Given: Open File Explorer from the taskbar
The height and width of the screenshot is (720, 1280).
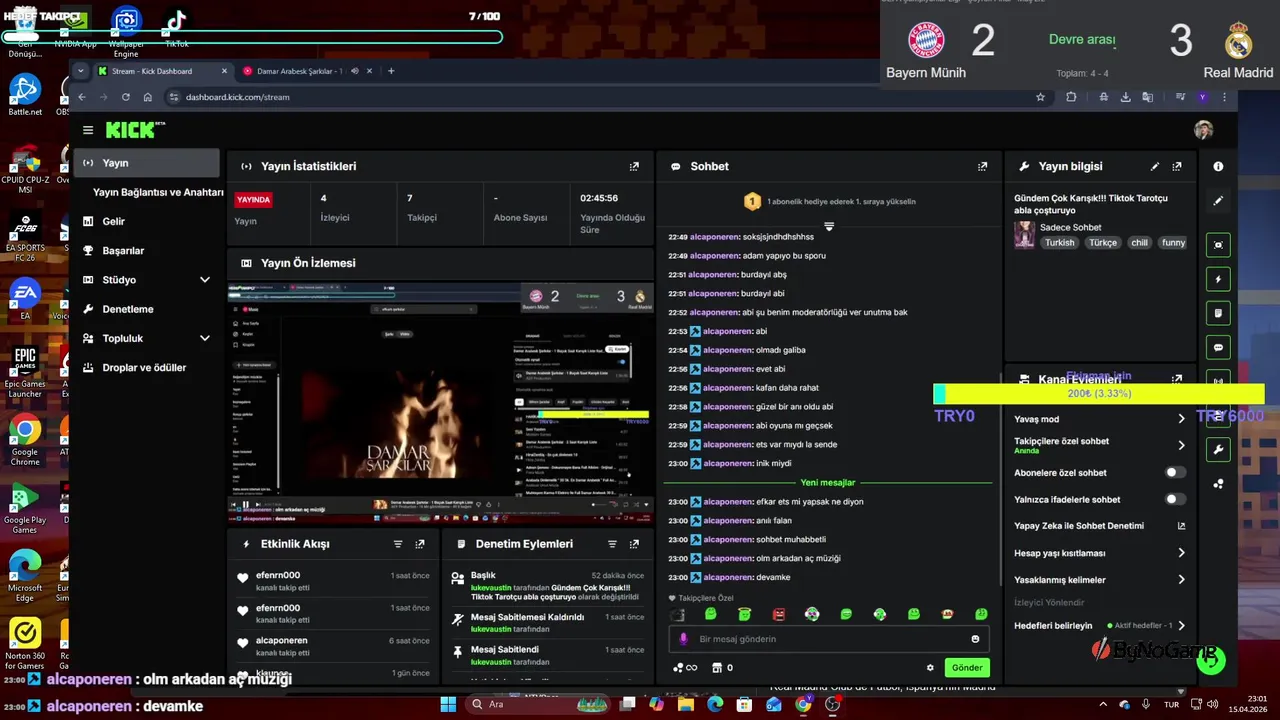Looking at the screenshot, I should 686,704.
